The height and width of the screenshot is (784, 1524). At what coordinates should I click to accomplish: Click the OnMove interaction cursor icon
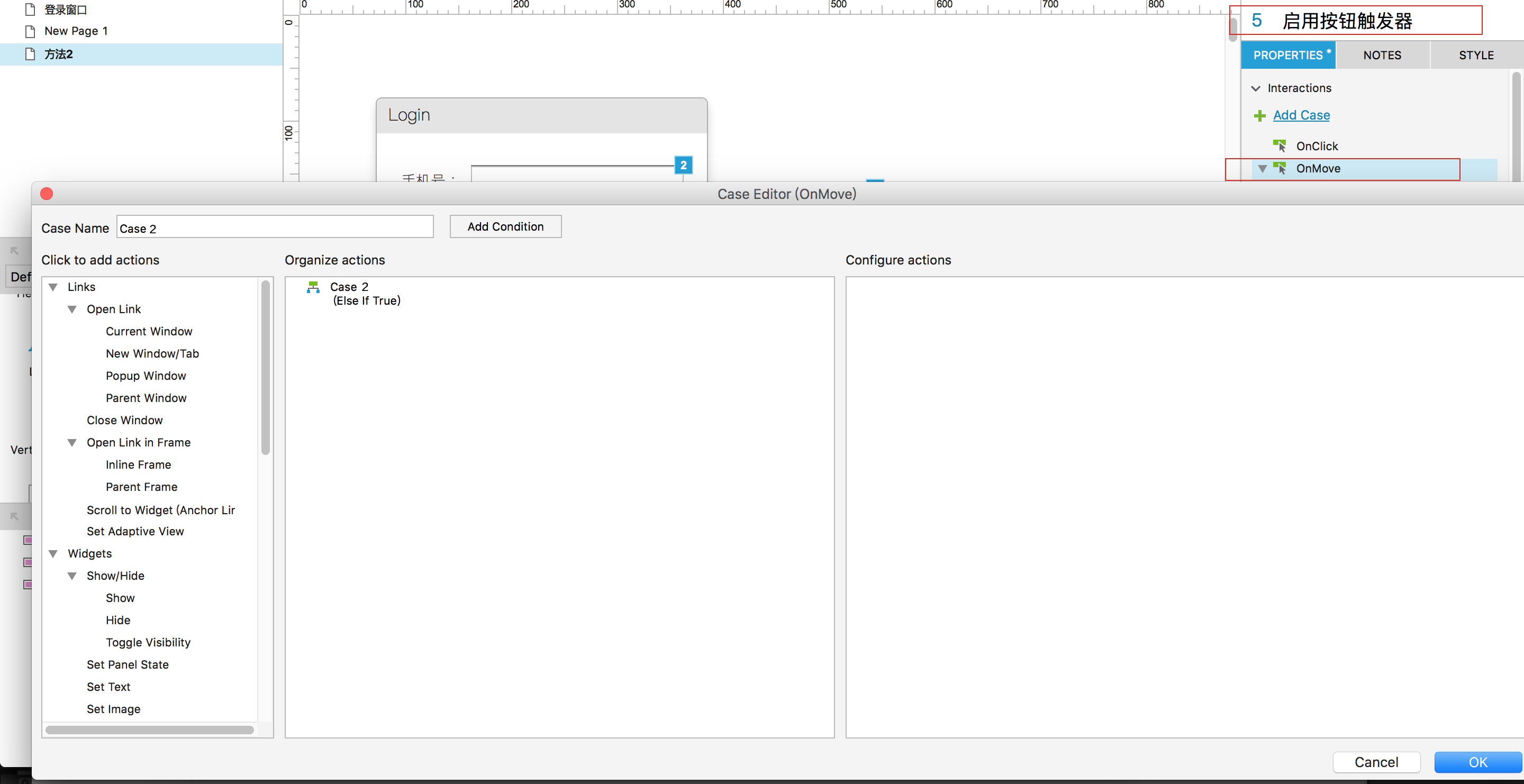click(x=1279, y=169)
